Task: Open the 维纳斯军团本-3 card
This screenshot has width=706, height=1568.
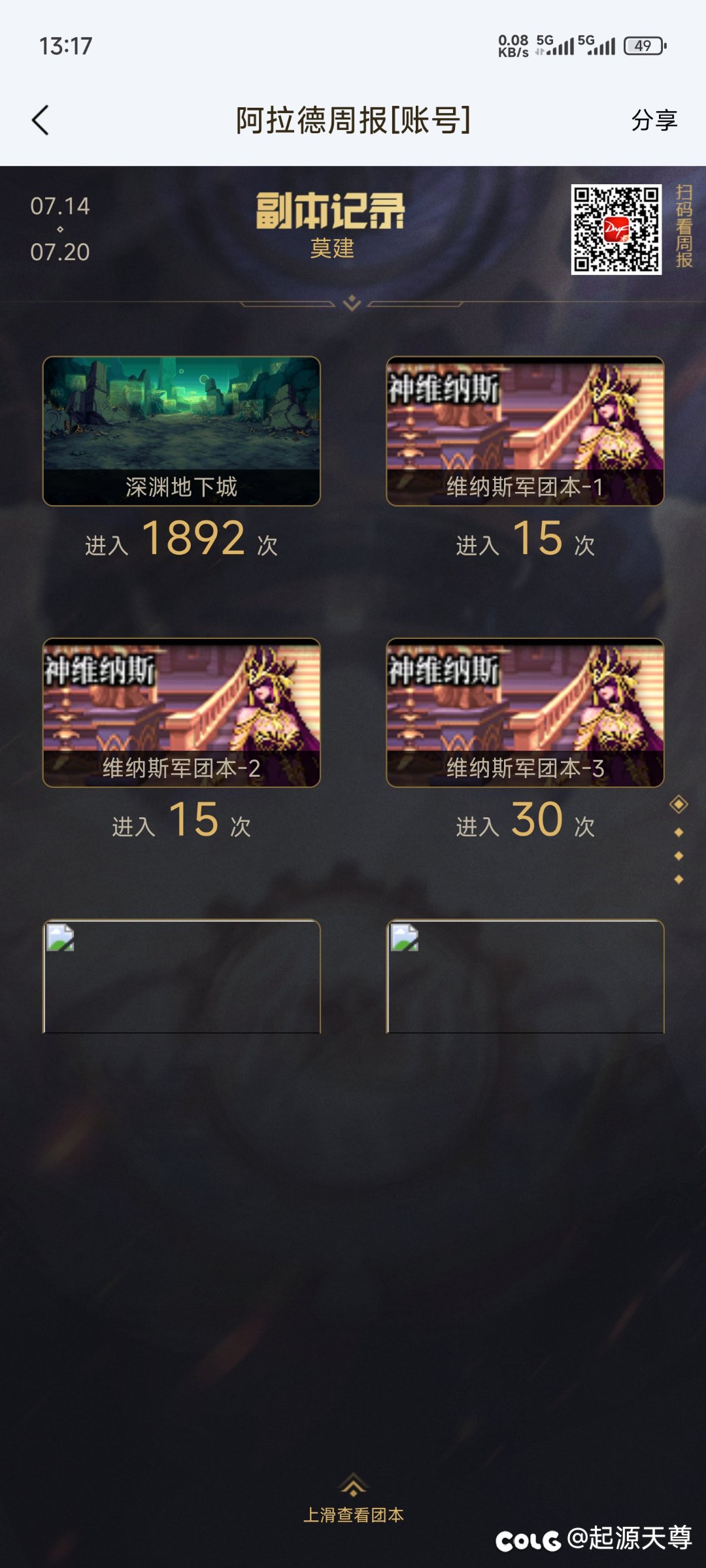Action: point(526,713)
